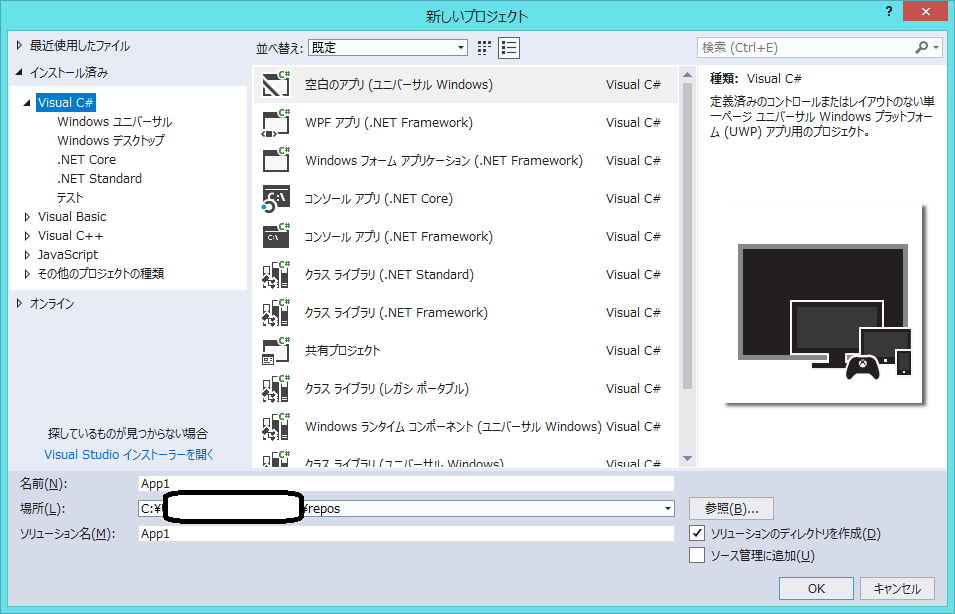Open help with the question mark icon
This screenshot has width=955, height=614.
(x=889, y=12)
